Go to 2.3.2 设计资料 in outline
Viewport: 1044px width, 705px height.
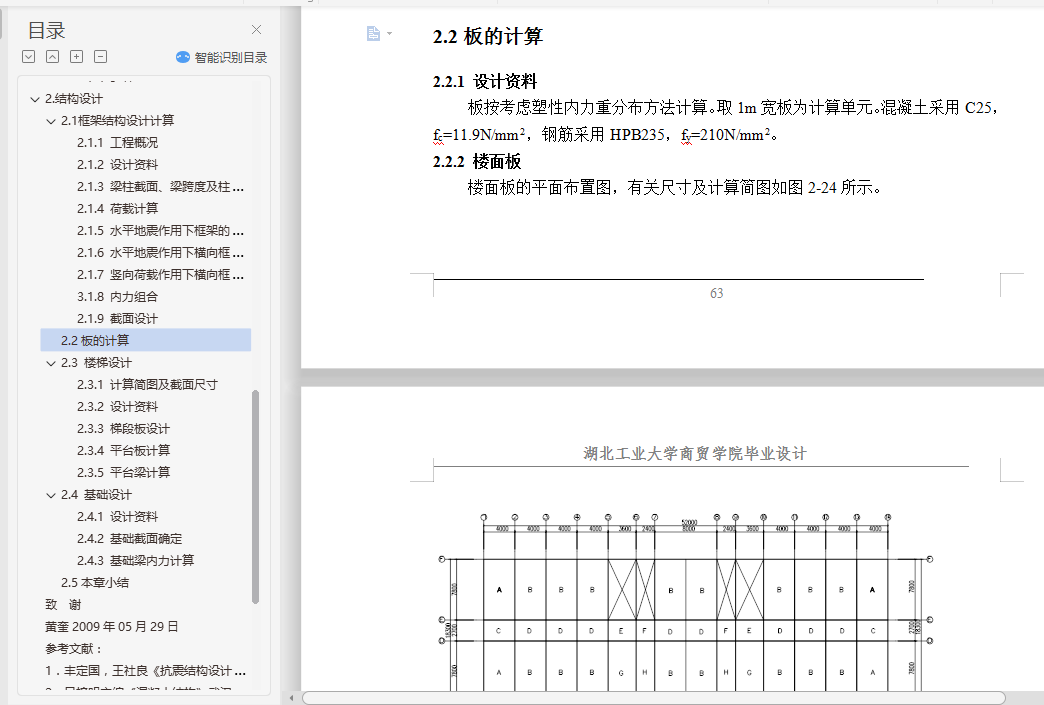click(117, 406)
